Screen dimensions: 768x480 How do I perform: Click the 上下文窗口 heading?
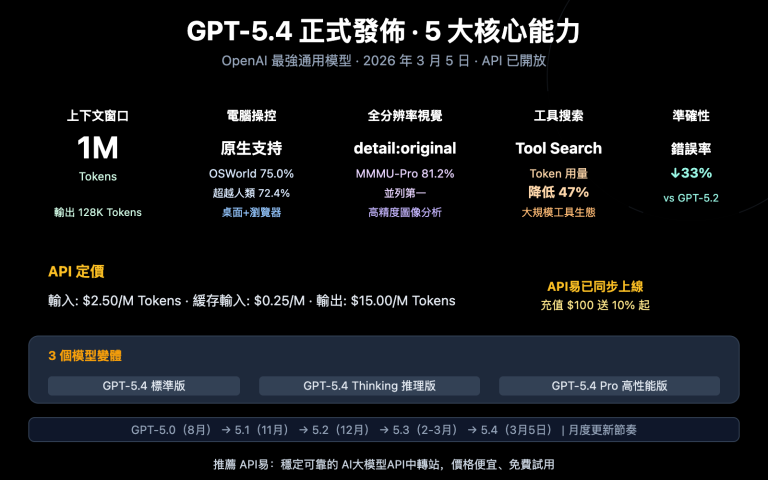pos(98,116)
